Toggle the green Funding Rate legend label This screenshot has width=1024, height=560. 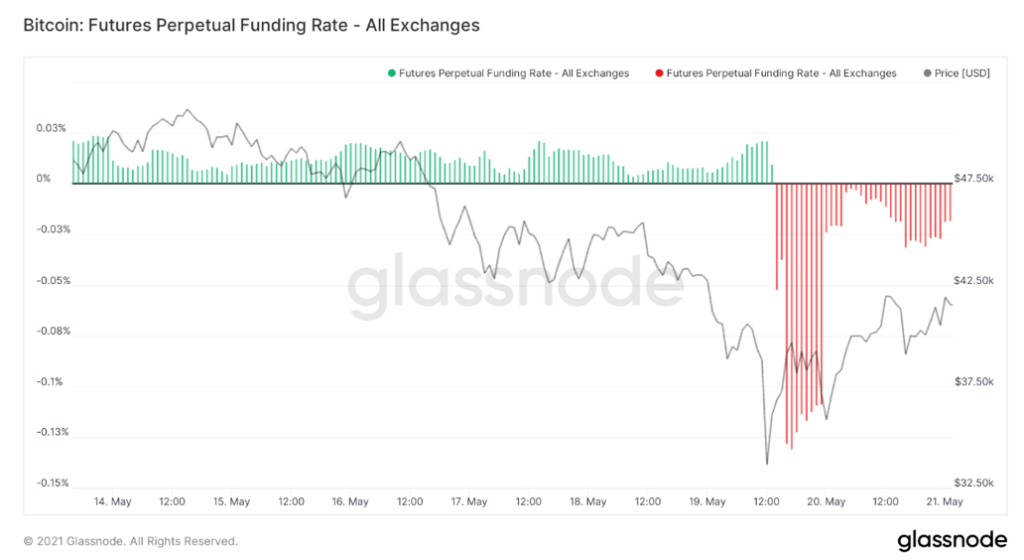(513, 73)
